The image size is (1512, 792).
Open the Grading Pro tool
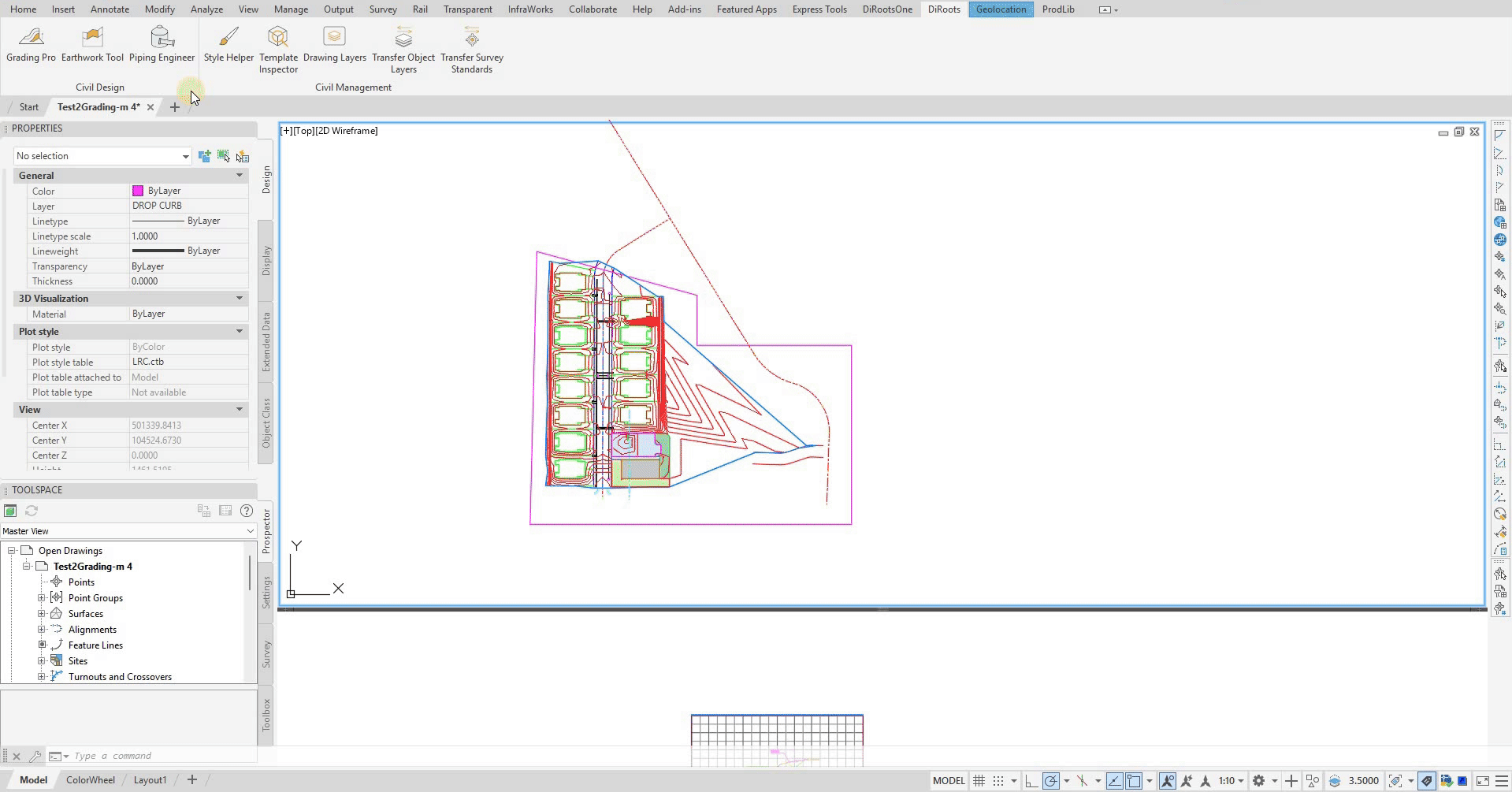(x=32, y=43)
